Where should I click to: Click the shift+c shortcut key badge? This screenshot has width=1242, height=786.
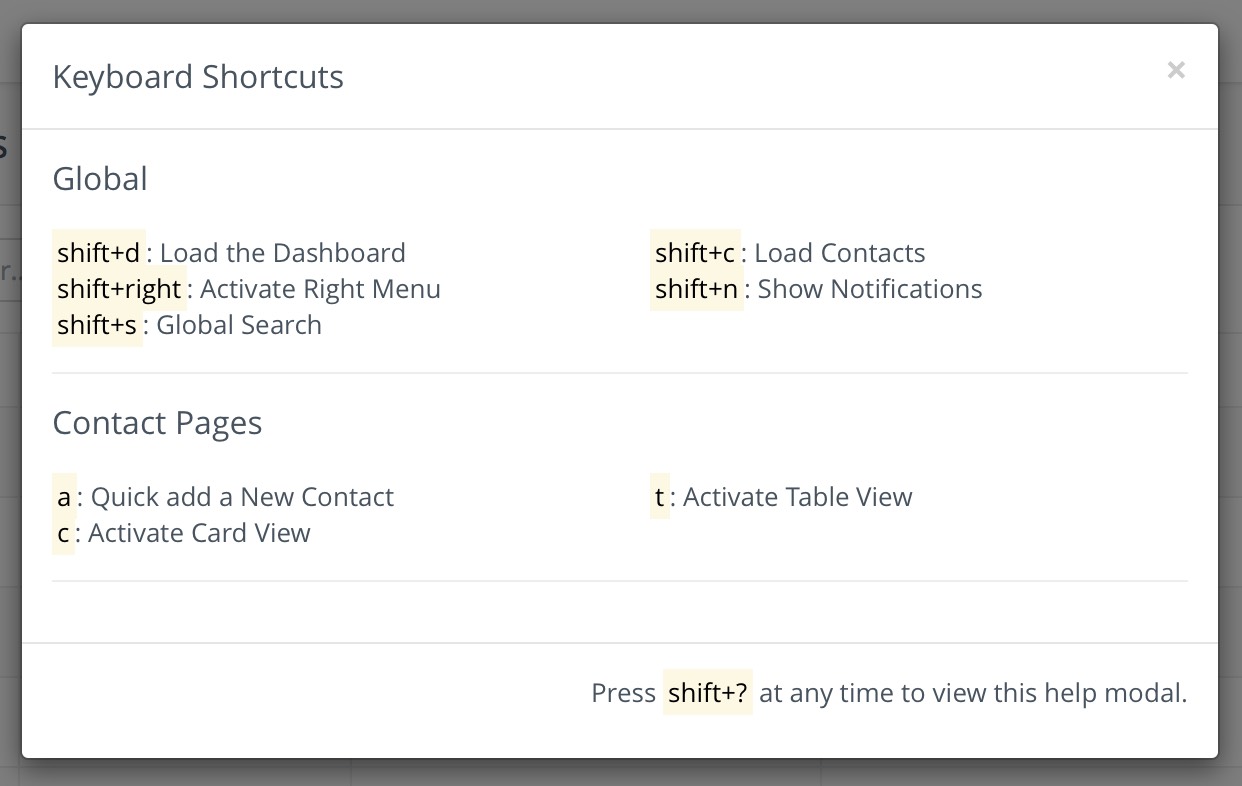696,252
